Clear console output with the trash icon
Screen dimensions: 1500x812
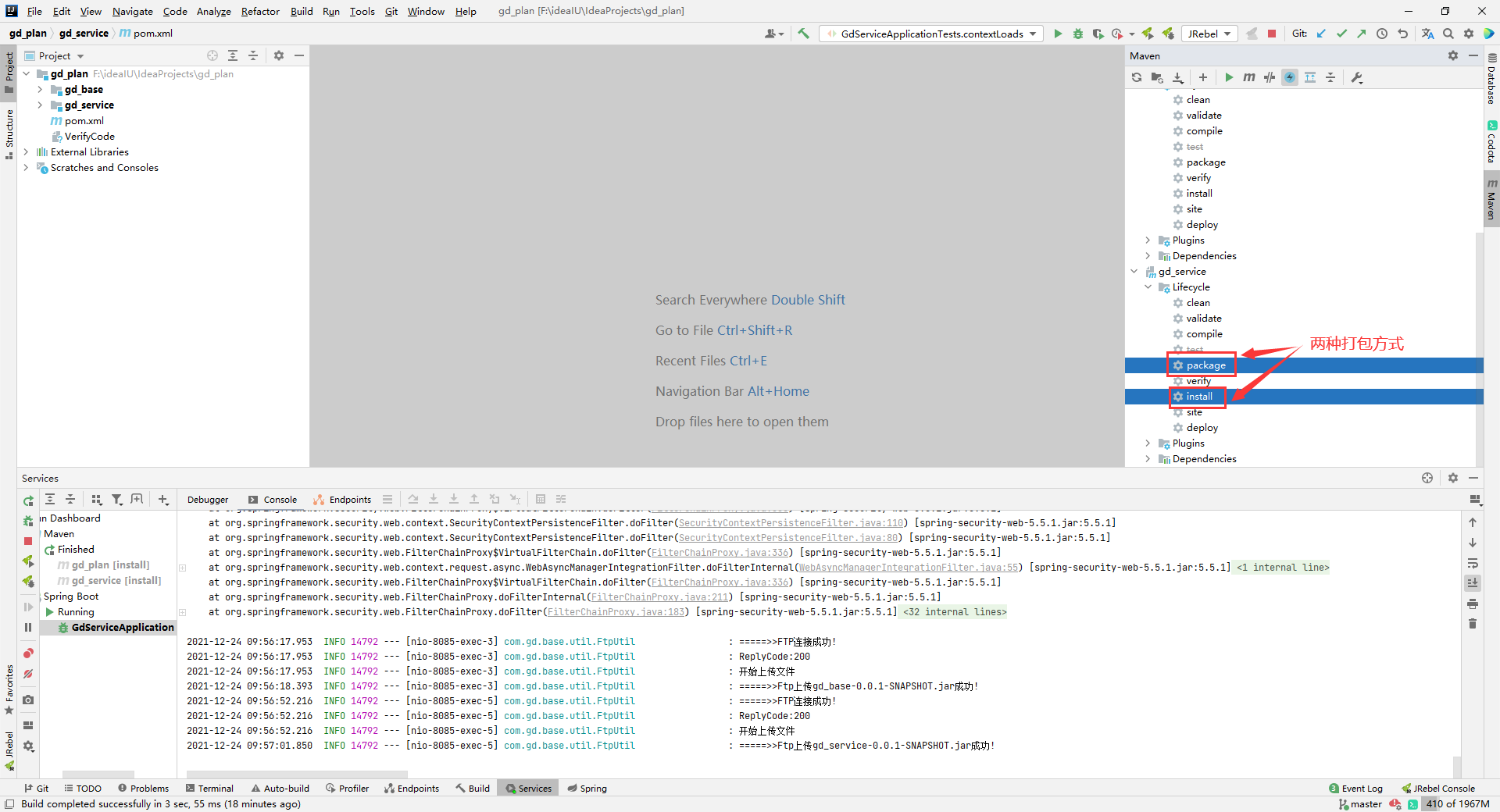(1473, 623)
